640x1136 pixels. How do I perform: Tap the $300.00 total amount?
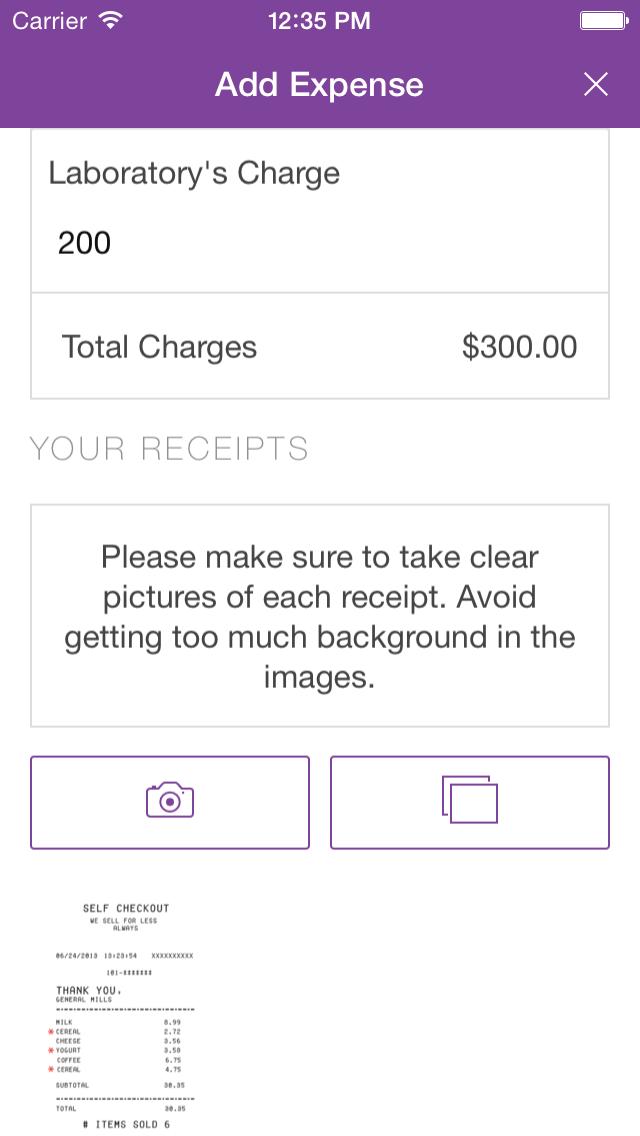(519, 347)
